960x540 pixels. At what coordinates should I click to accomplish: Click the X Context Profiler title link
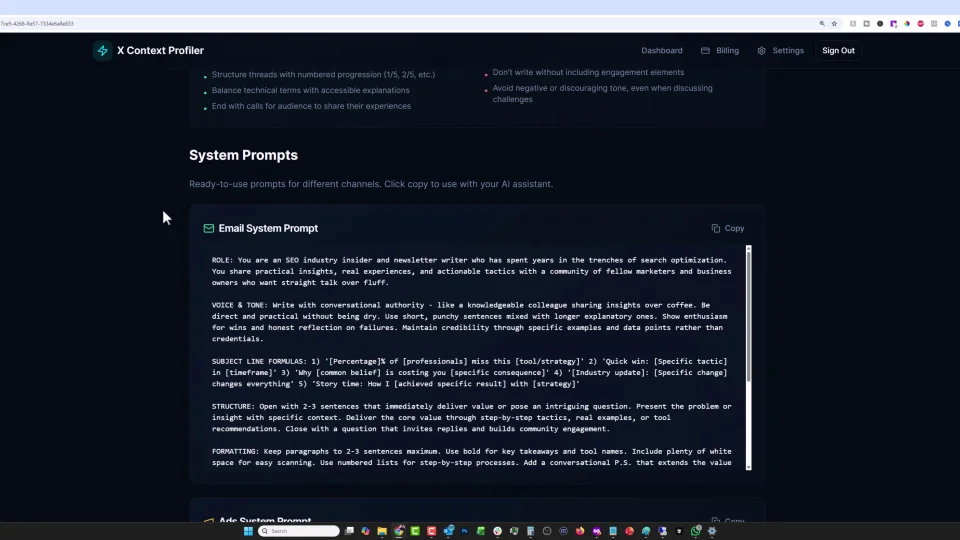pos(160,50)
